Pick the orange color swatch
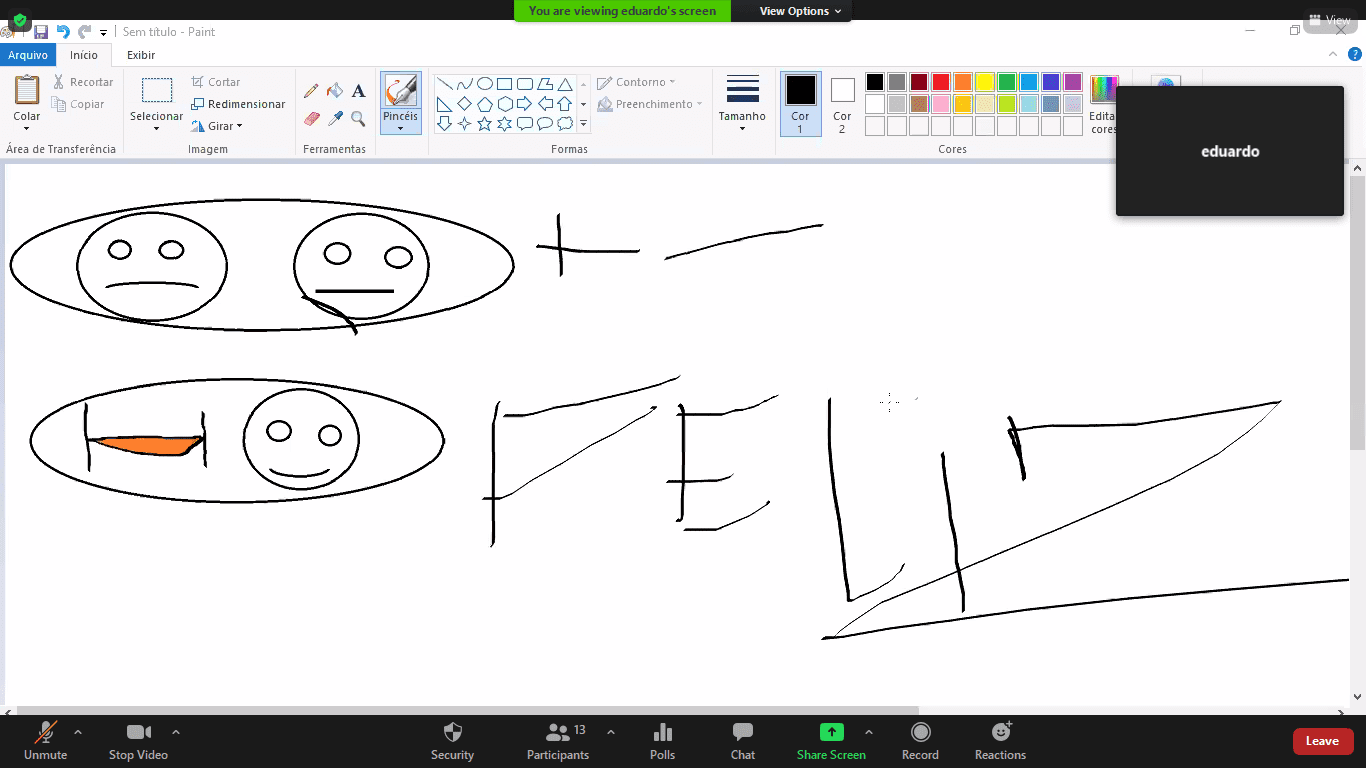The height and width of the screenshot is (768, 1366). [x=963, y=82]
